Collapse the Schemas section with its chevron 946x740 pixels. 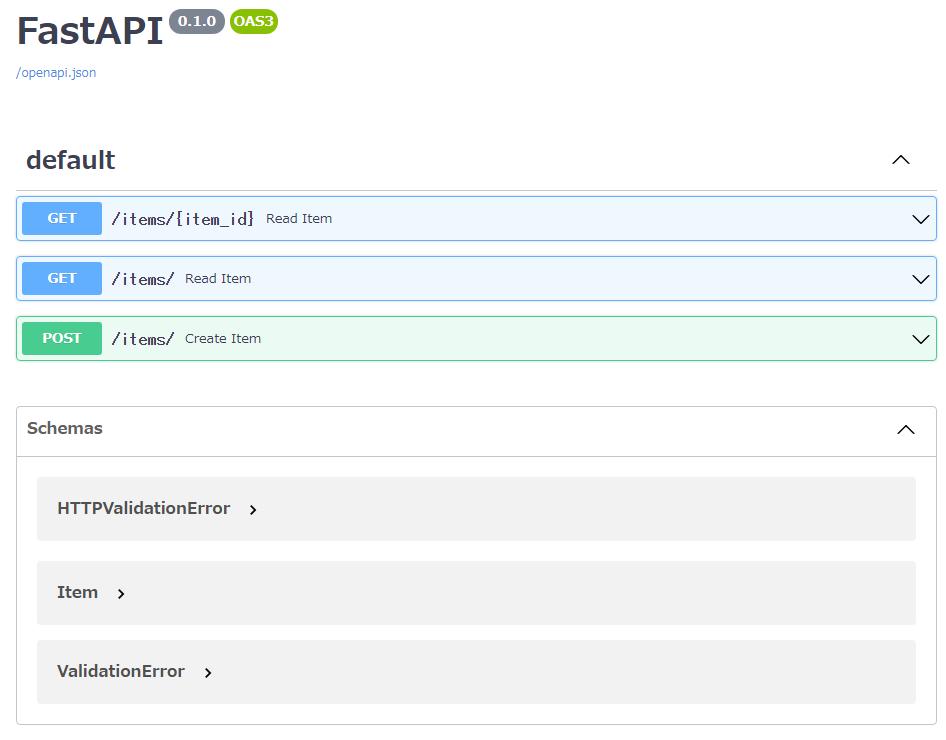coord(906,429)
